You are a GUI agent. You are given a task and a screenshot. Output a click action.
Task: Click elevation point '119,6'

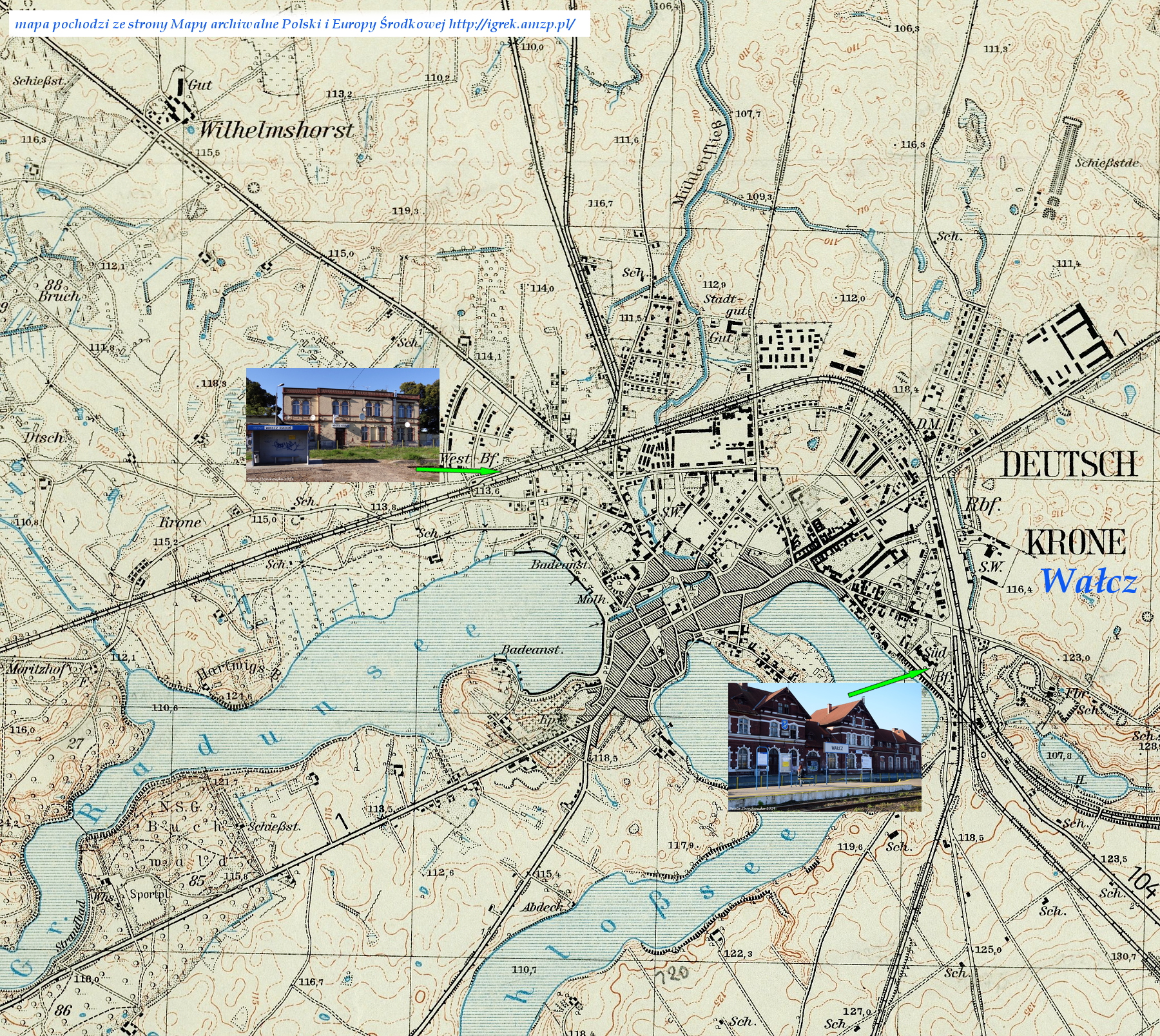[850, 846]
